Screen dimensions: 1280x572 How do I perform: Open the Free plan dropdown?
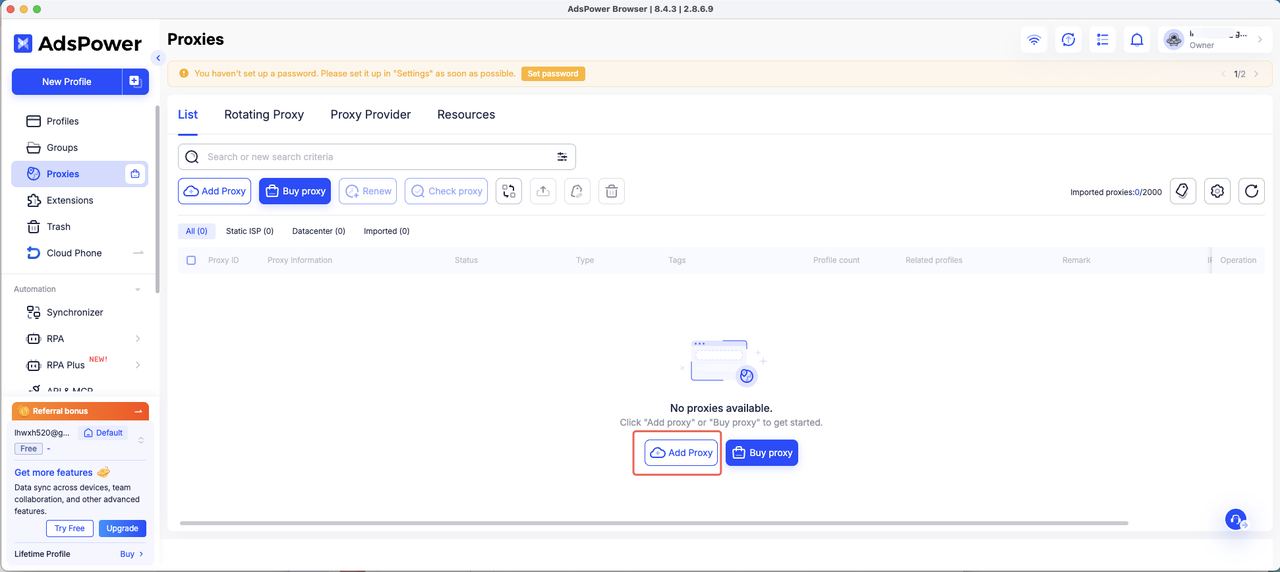28,449
